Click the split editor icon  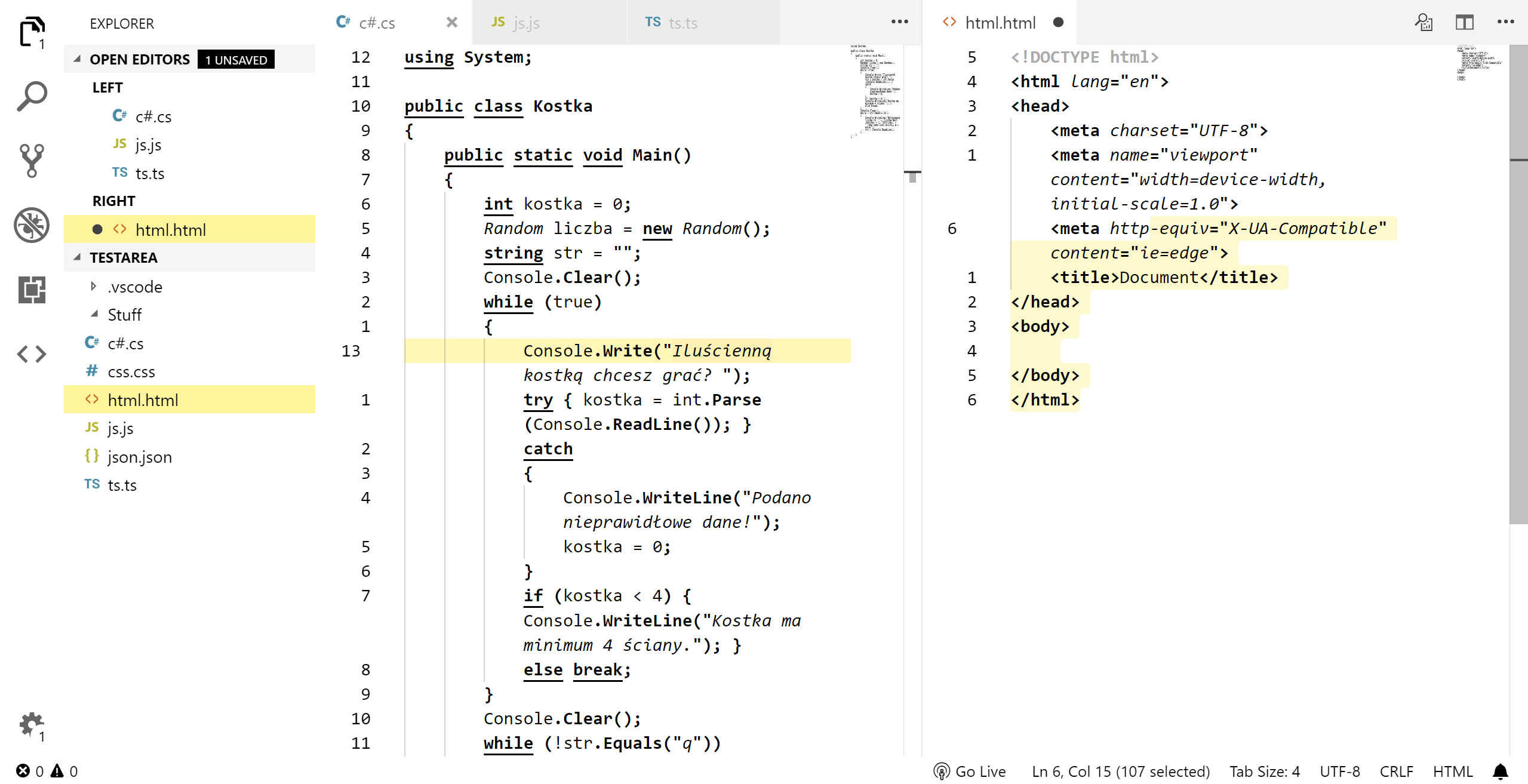click(1464, 23)
